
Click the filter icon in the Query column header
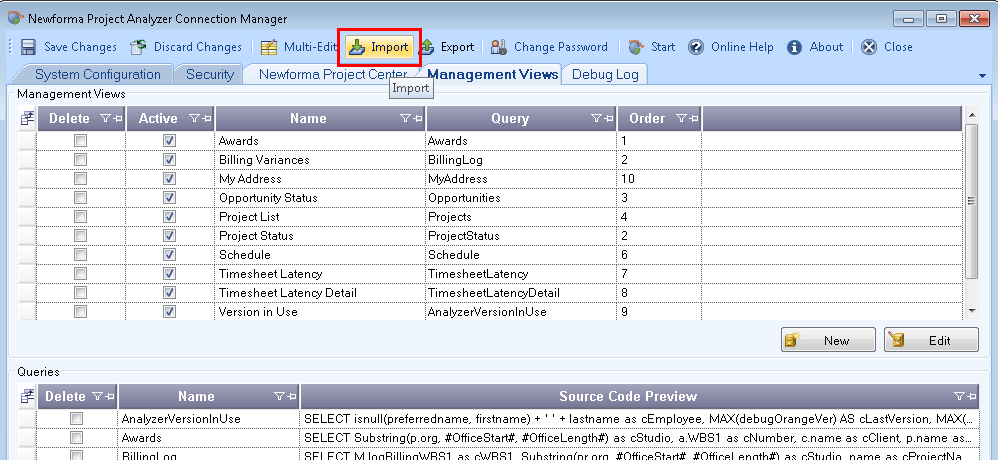click(x=596, y=118)
